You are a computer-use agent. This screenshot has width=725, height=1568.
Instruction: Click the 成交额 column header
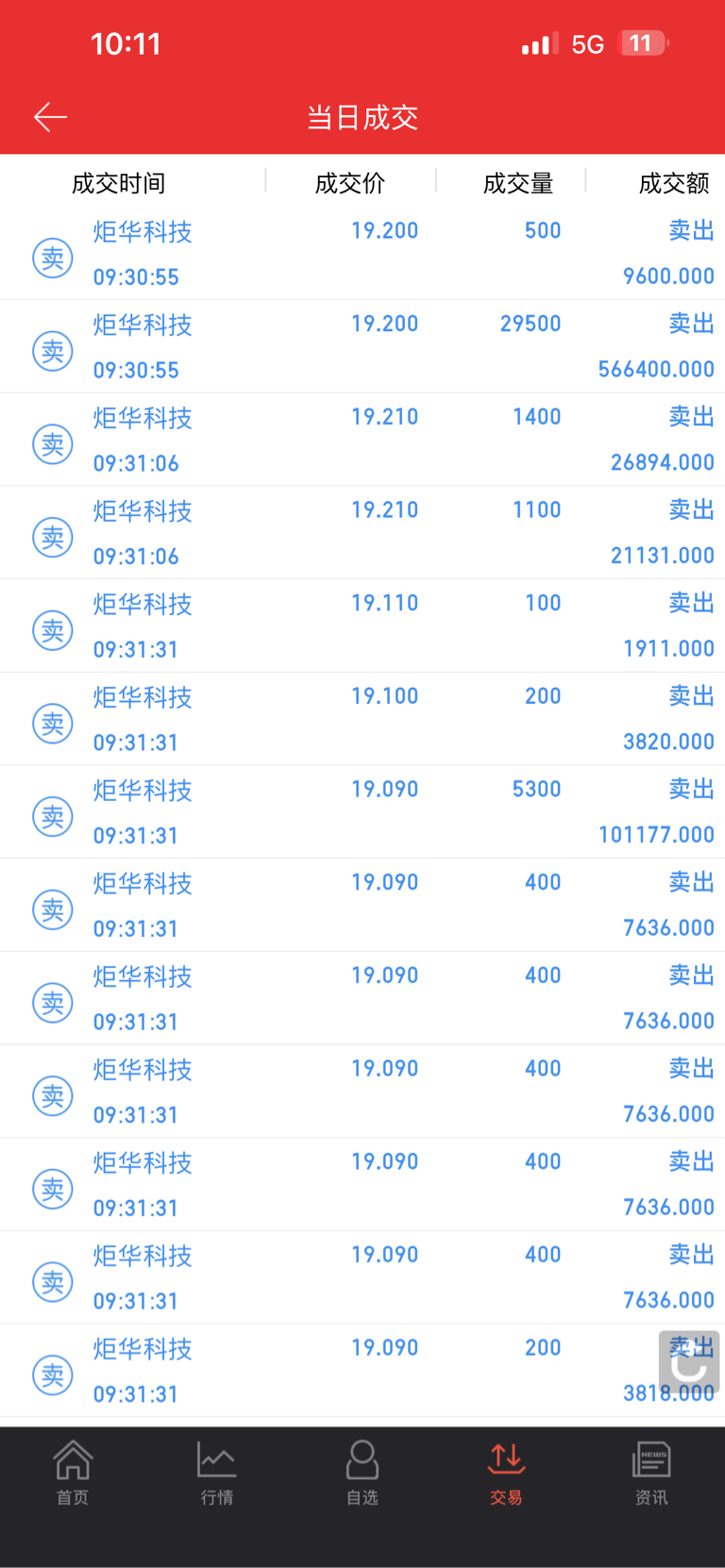pyautogui.click(x=674, y=183)
